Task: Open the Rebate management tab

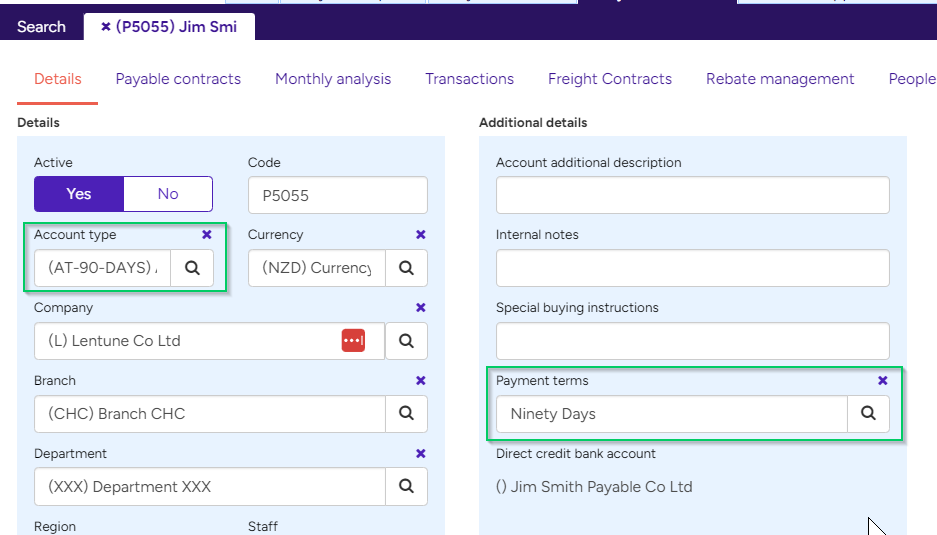Action: [x=780, y=79]
